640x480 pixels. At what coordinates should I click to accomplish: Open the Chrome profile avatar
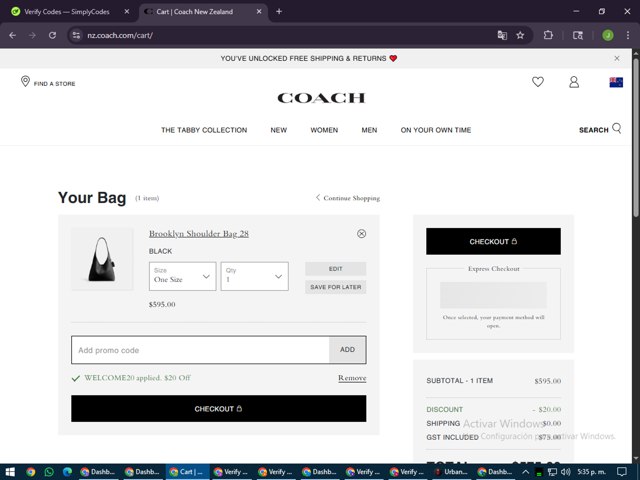click(x=608, y=36)
